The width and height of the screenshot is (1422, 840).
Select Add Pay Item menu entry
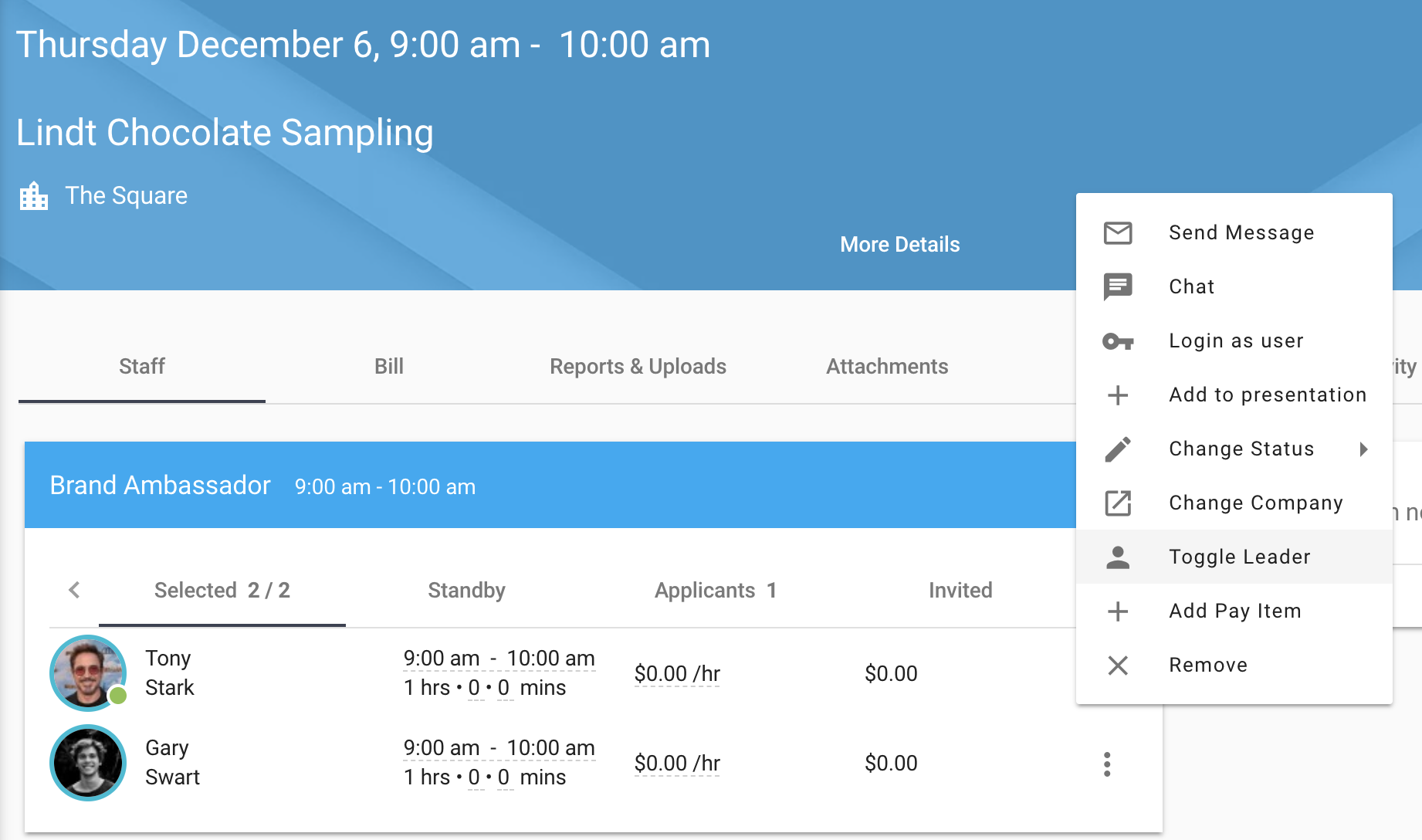pos(1234,611)
